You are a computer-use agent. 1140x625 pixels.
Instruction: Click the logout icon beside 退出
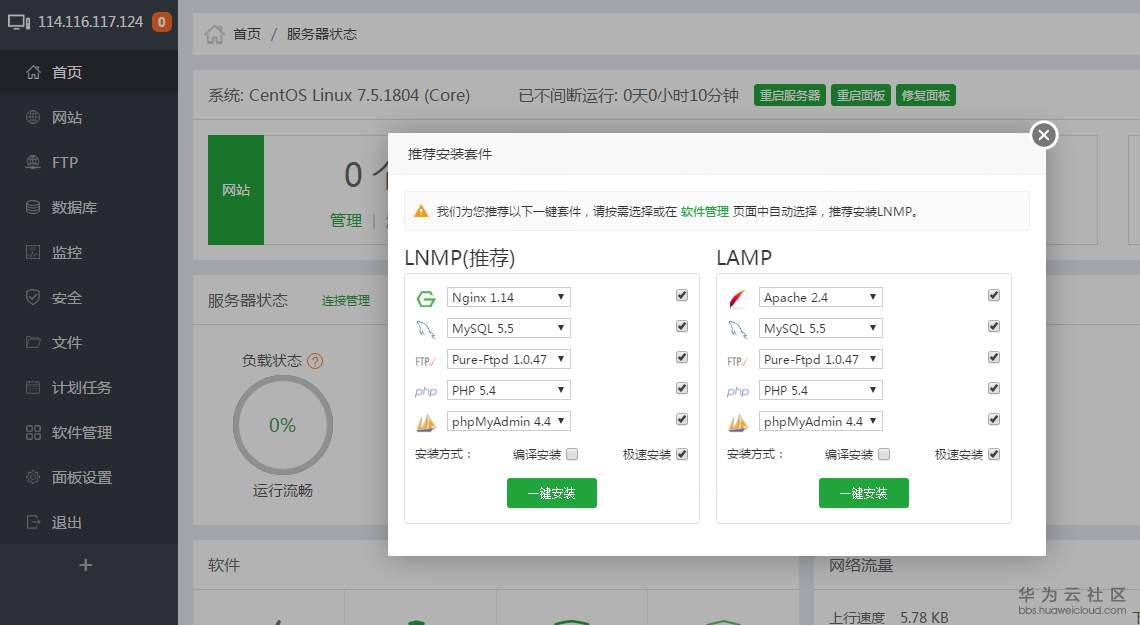(33, 522)
